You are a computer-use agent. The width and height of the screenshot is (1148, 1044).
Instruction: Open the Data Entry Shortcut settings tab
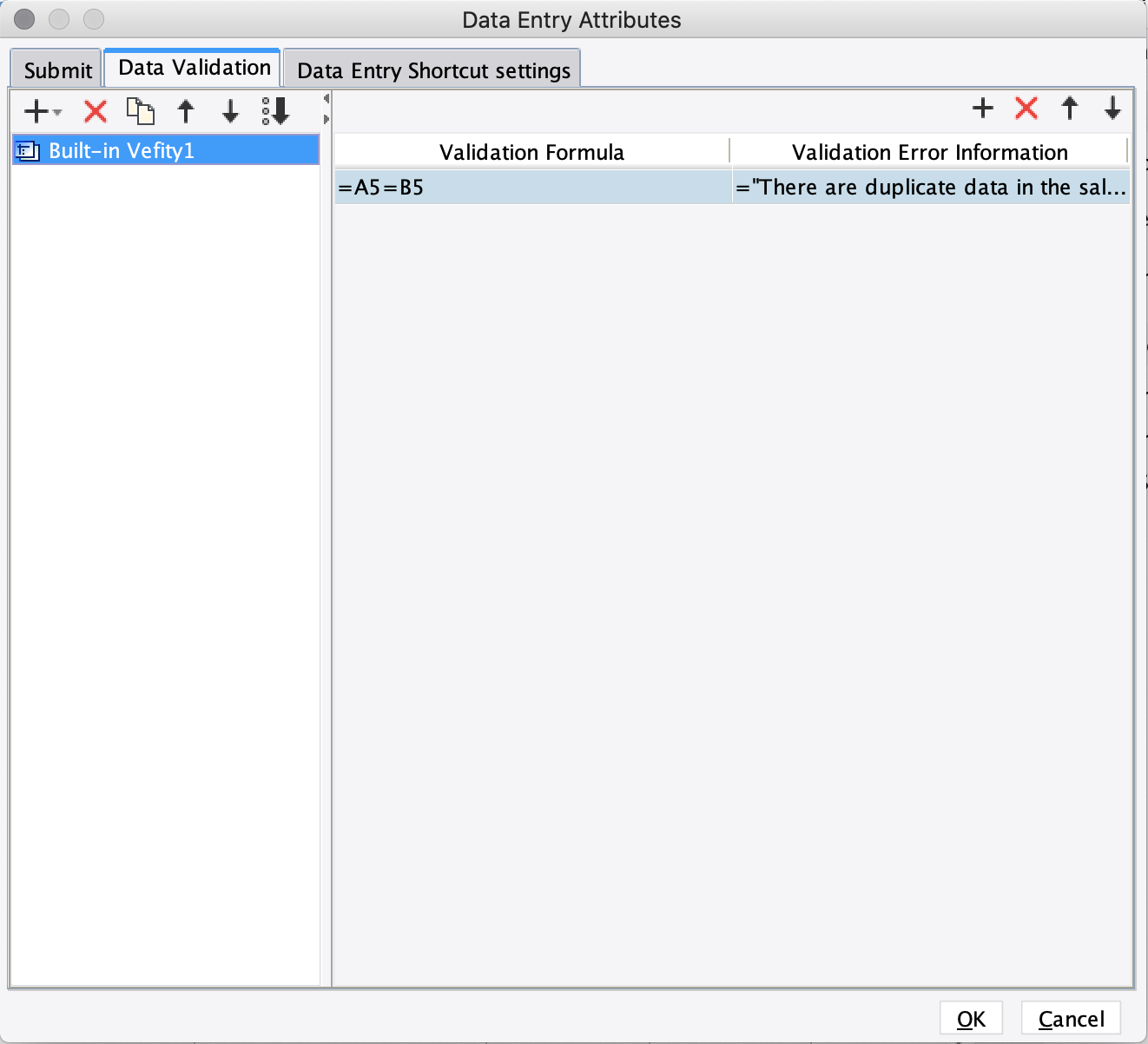point(432,71)
